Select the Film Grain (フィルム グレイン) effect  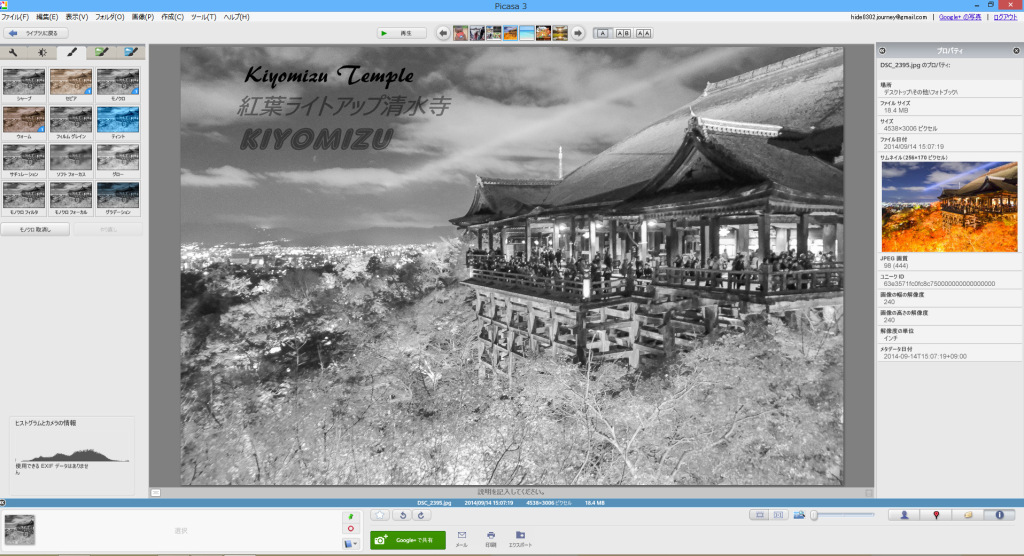tap(71, 121)
